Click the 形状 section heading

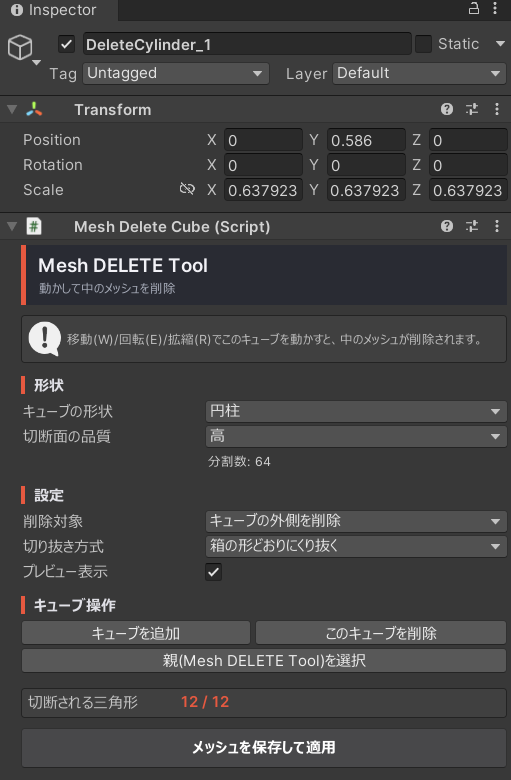[x=49, y=385]
